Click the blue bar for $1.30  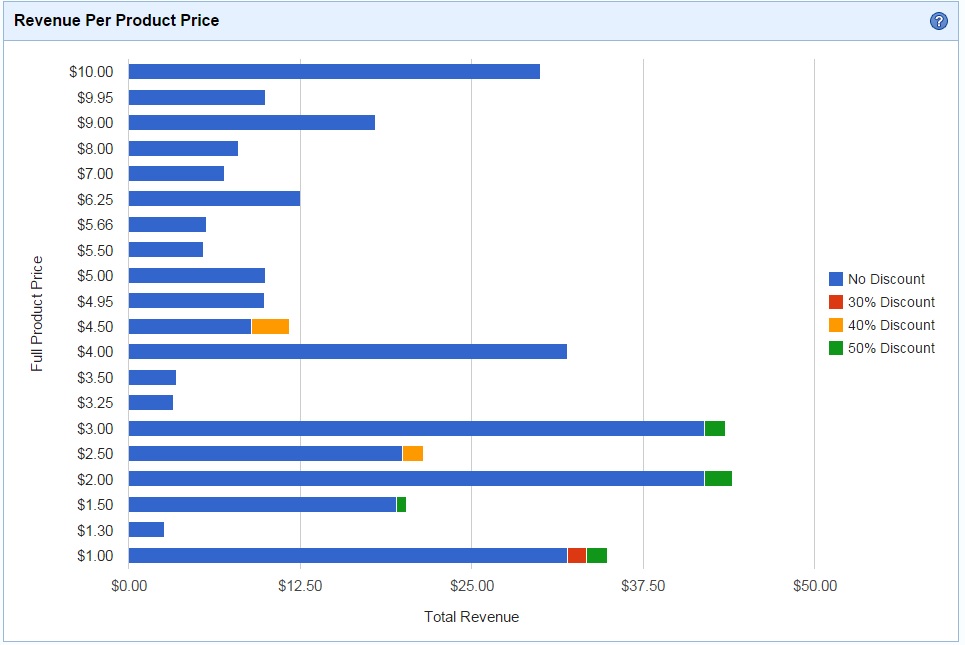(146, 530)
